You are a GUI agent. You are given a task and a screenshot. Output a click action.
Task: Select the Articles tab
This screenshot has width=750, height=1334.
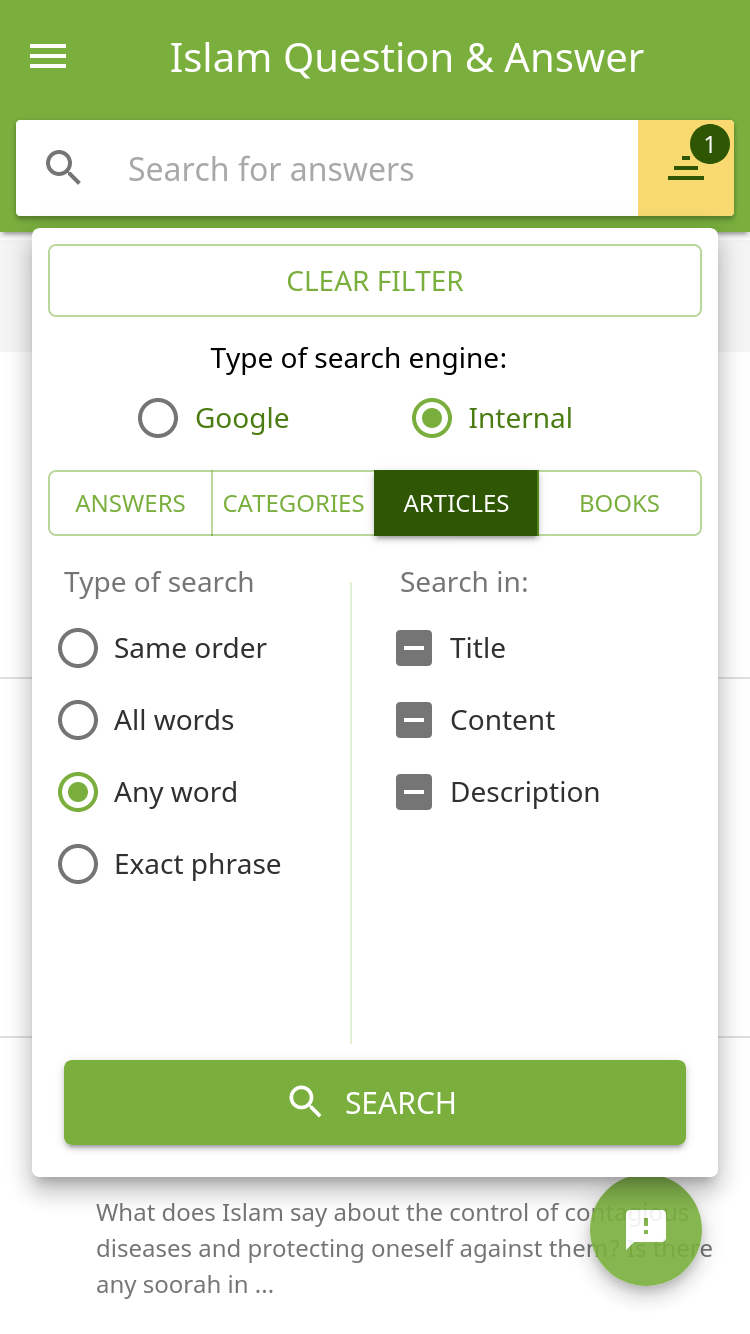[456, 503]
